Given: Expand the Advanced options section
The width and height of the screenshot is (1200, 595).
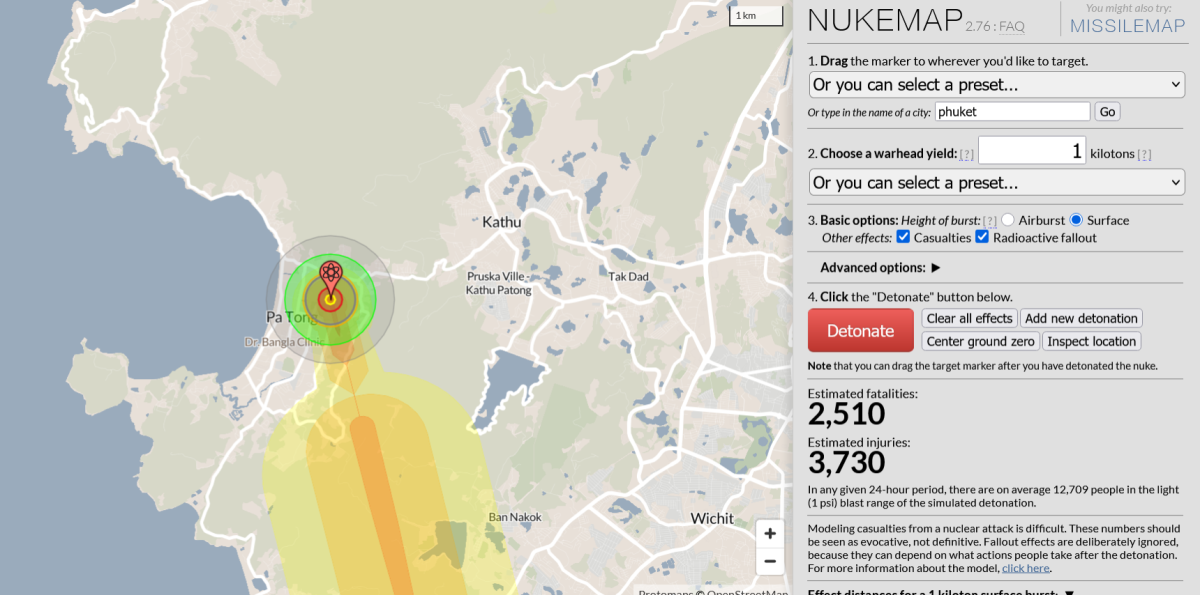Looking at the screenshot, I should pyautogui.click(x=881, y=268).
